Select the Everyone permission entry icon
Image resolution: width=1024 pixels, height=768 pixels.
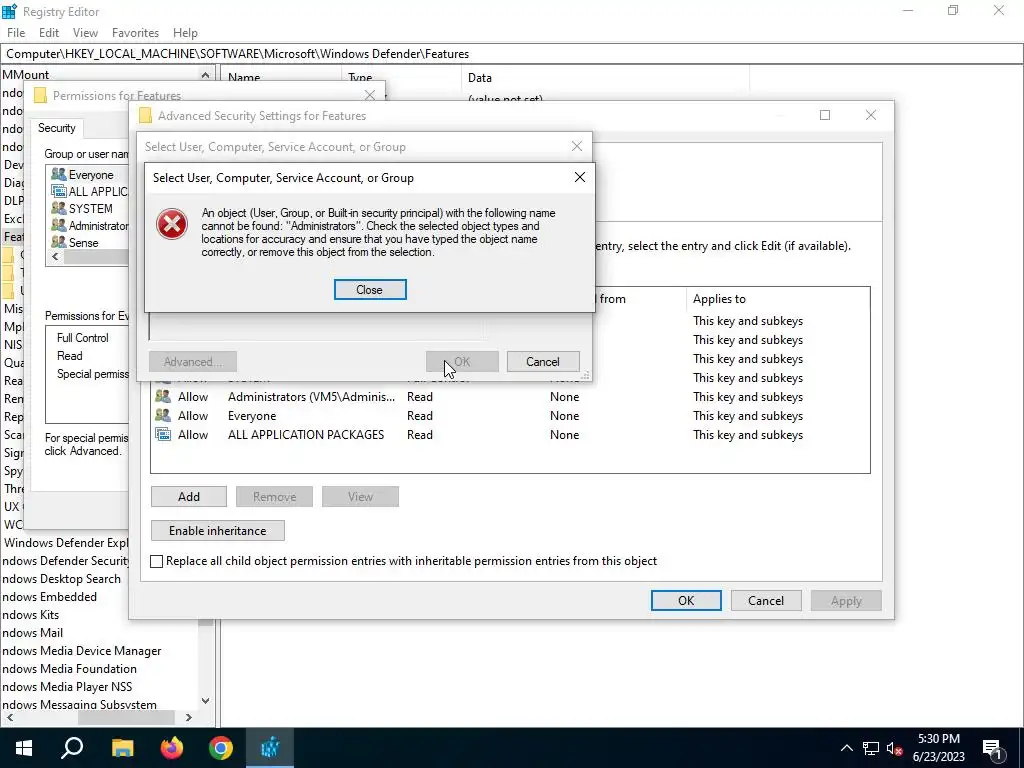(163, 415)
